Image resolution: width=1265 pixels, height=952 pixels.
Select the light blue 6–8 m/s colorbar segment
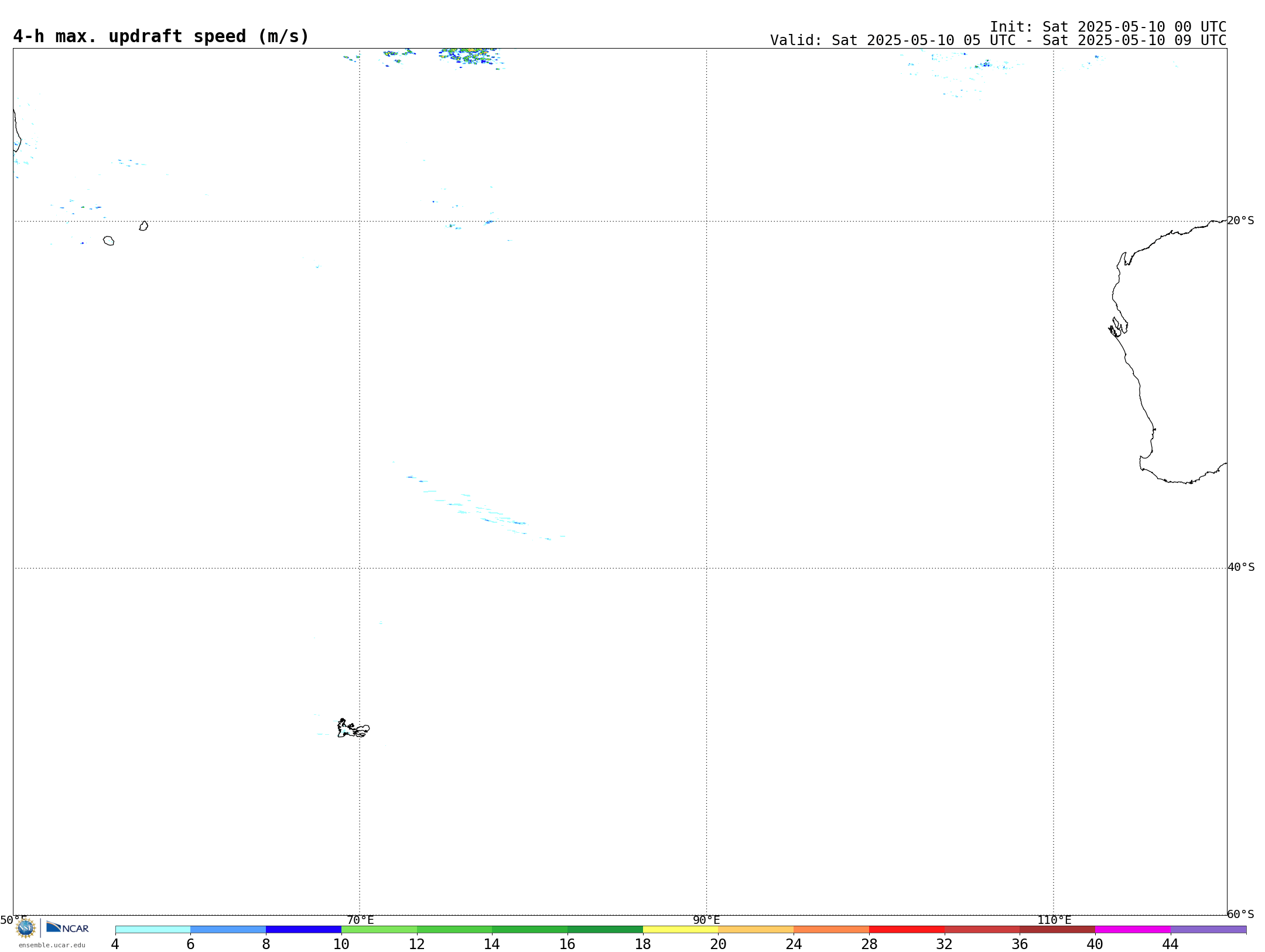pyautogui.click(x=228, y=930)
